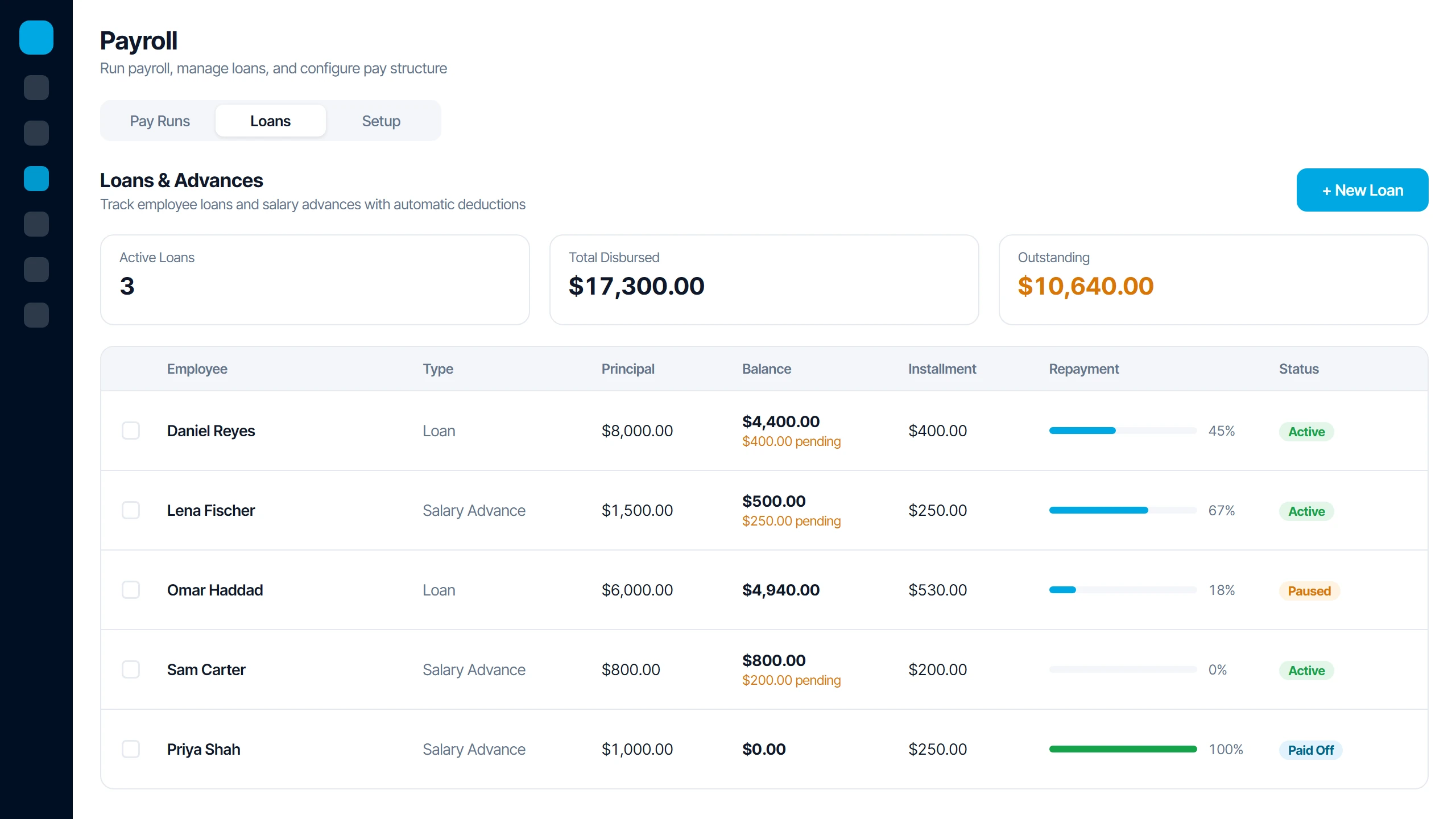The image size is (1456, 819).
Task: Click the $8,000.00 principal value
Action: point(637,431)
